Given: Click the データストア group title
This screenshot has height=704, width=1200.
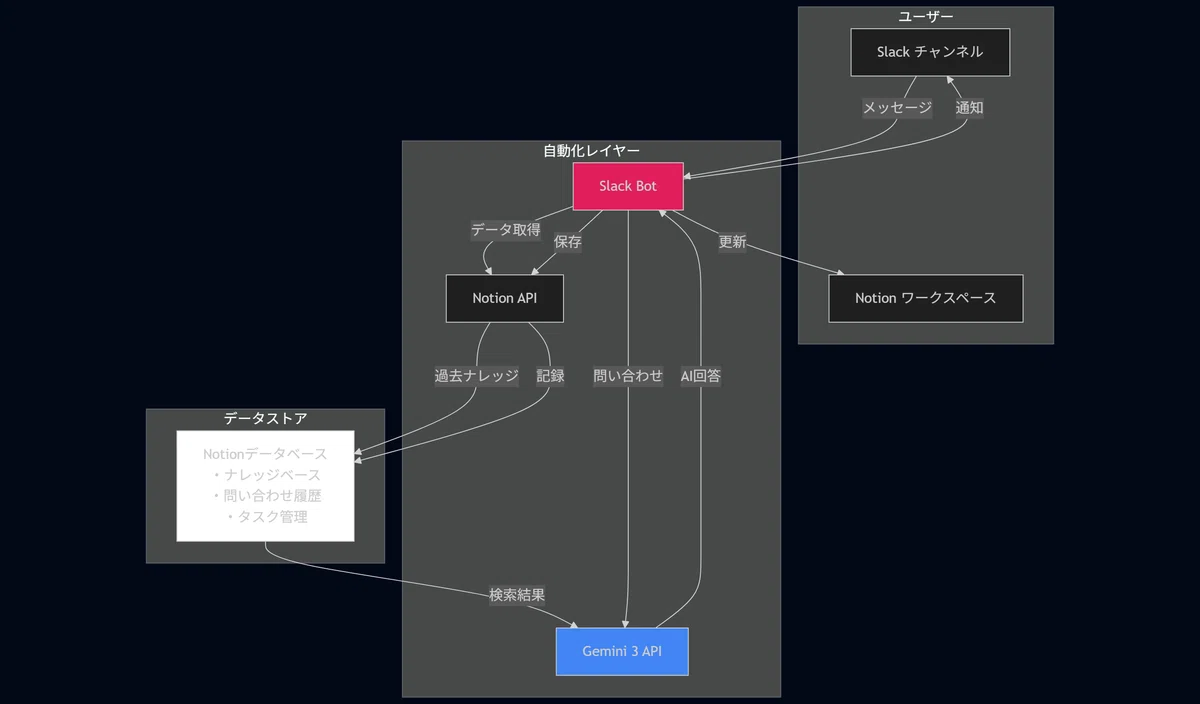Looking at the screenshot, I should 266,419.
